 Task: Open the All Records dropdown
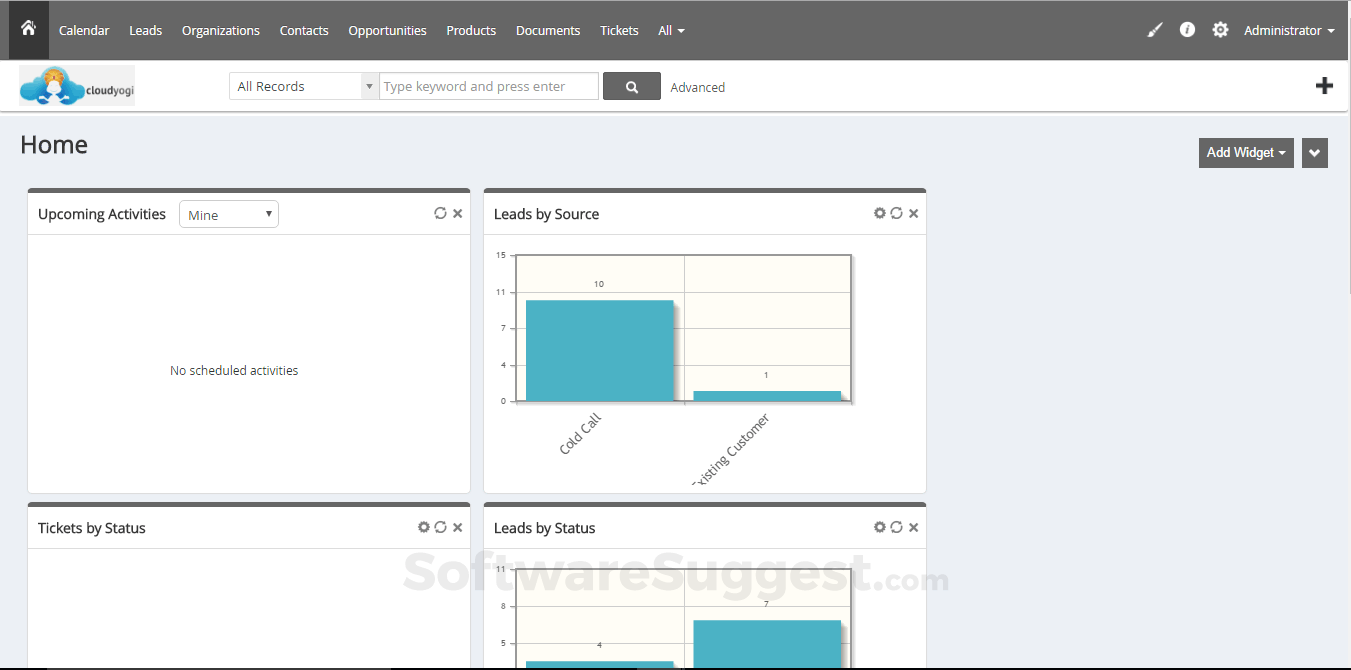304,86
